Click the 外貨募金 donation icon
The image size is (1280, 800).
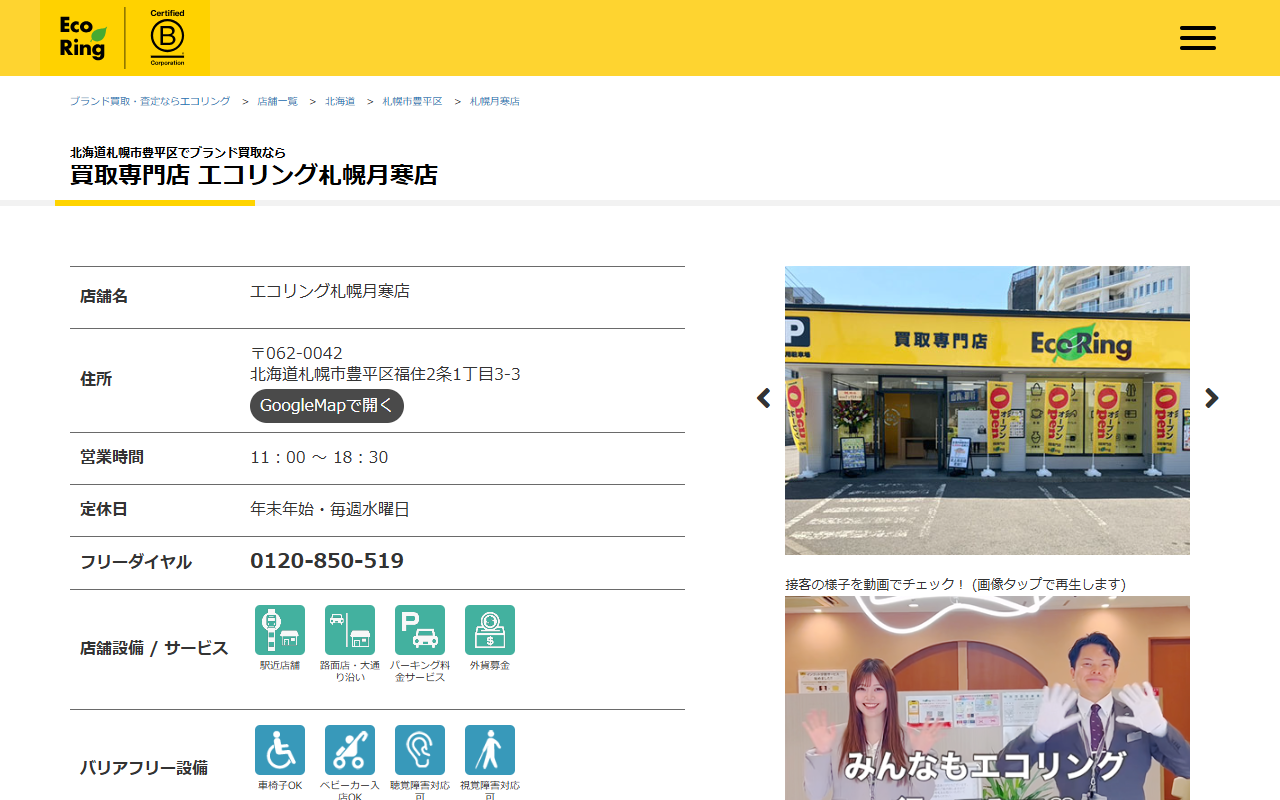pyautogui.click(x=490, y=630)
